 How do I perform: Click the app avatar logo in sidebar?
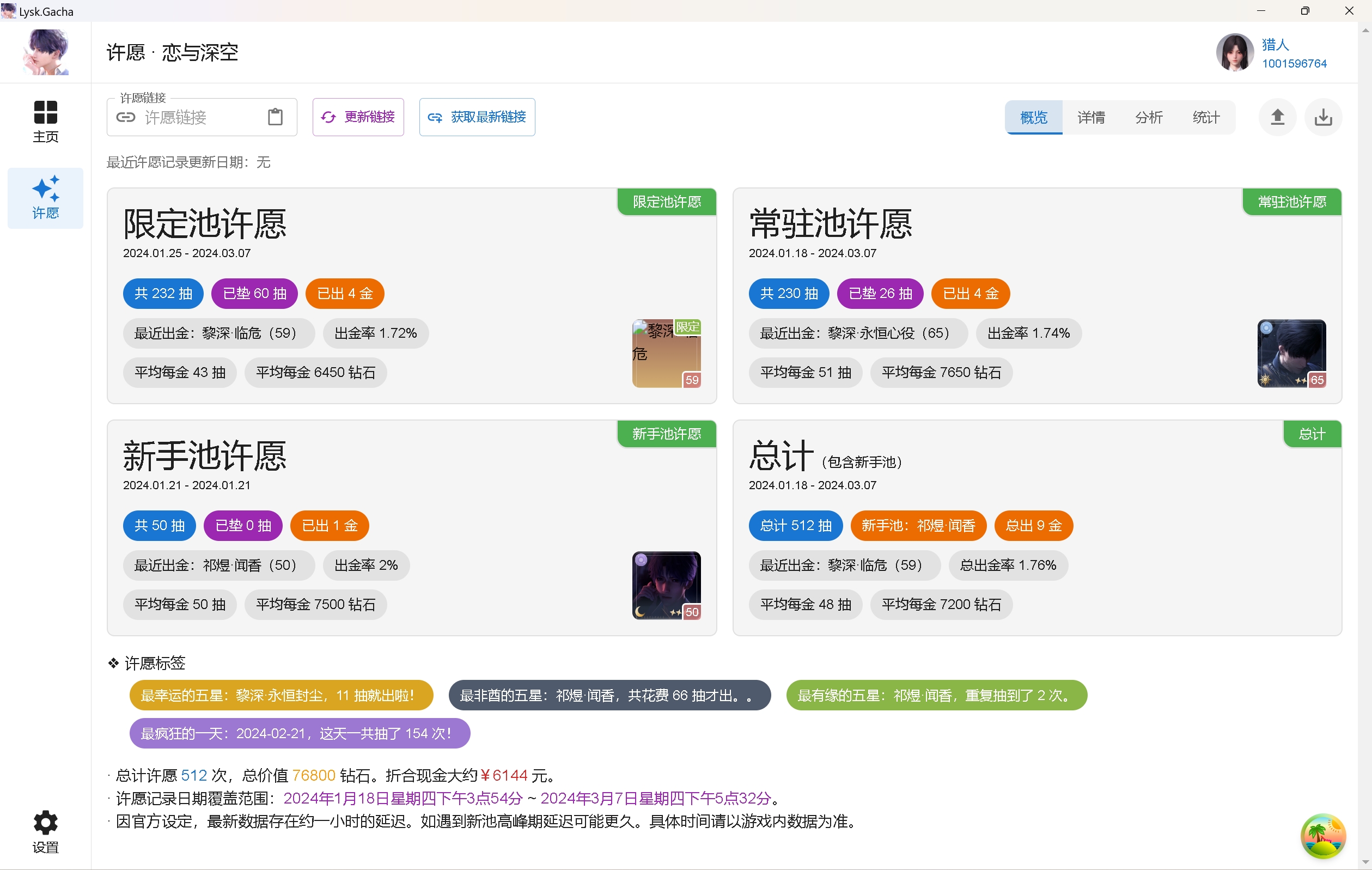(x=45, y=52)
